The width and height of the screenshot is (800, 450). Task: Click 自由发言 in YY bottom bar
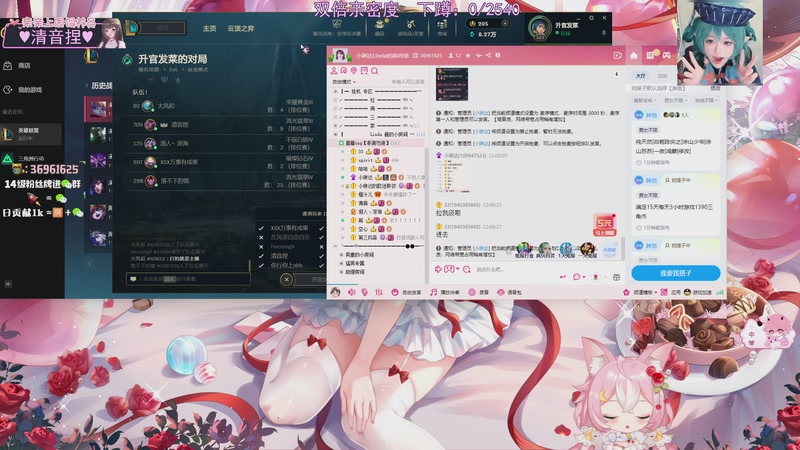click(x=406, y=292)
